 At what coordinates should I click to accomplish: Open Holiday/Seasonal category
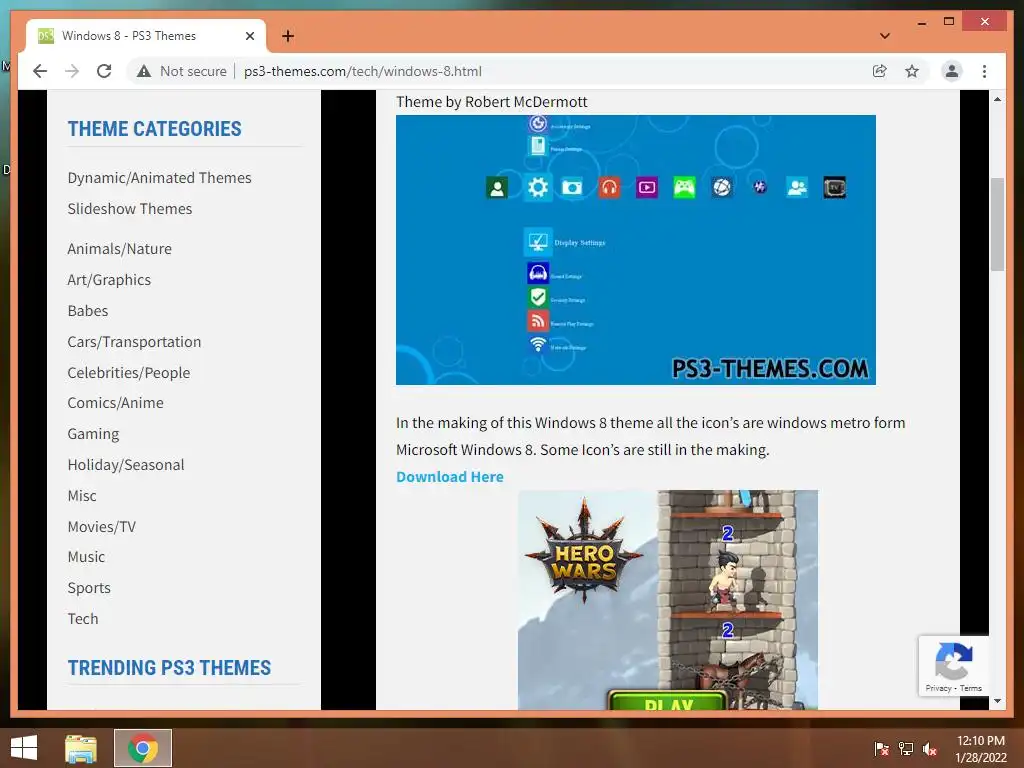pyautogui.click(x=126, y=464)
